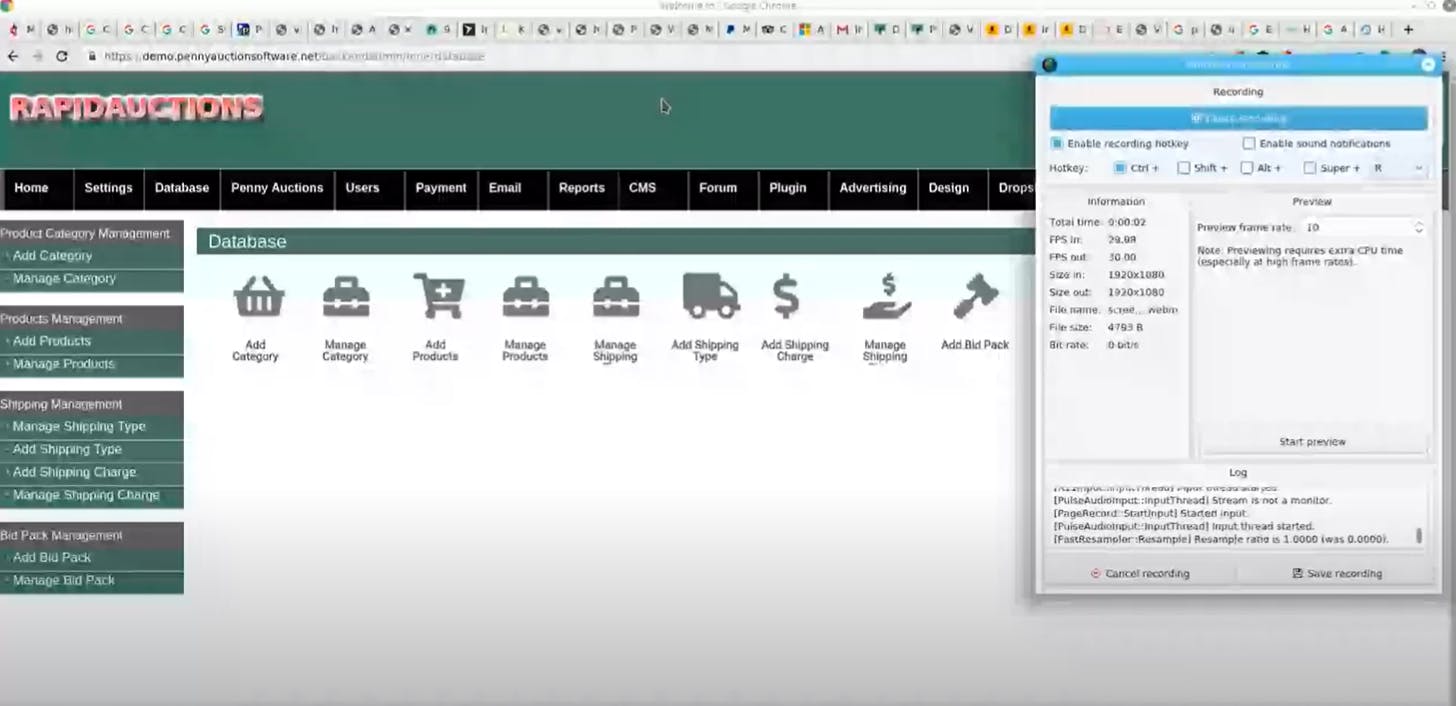1456x706 pixels.
Task: Open the Users menu item
Action: coord(362,188)
